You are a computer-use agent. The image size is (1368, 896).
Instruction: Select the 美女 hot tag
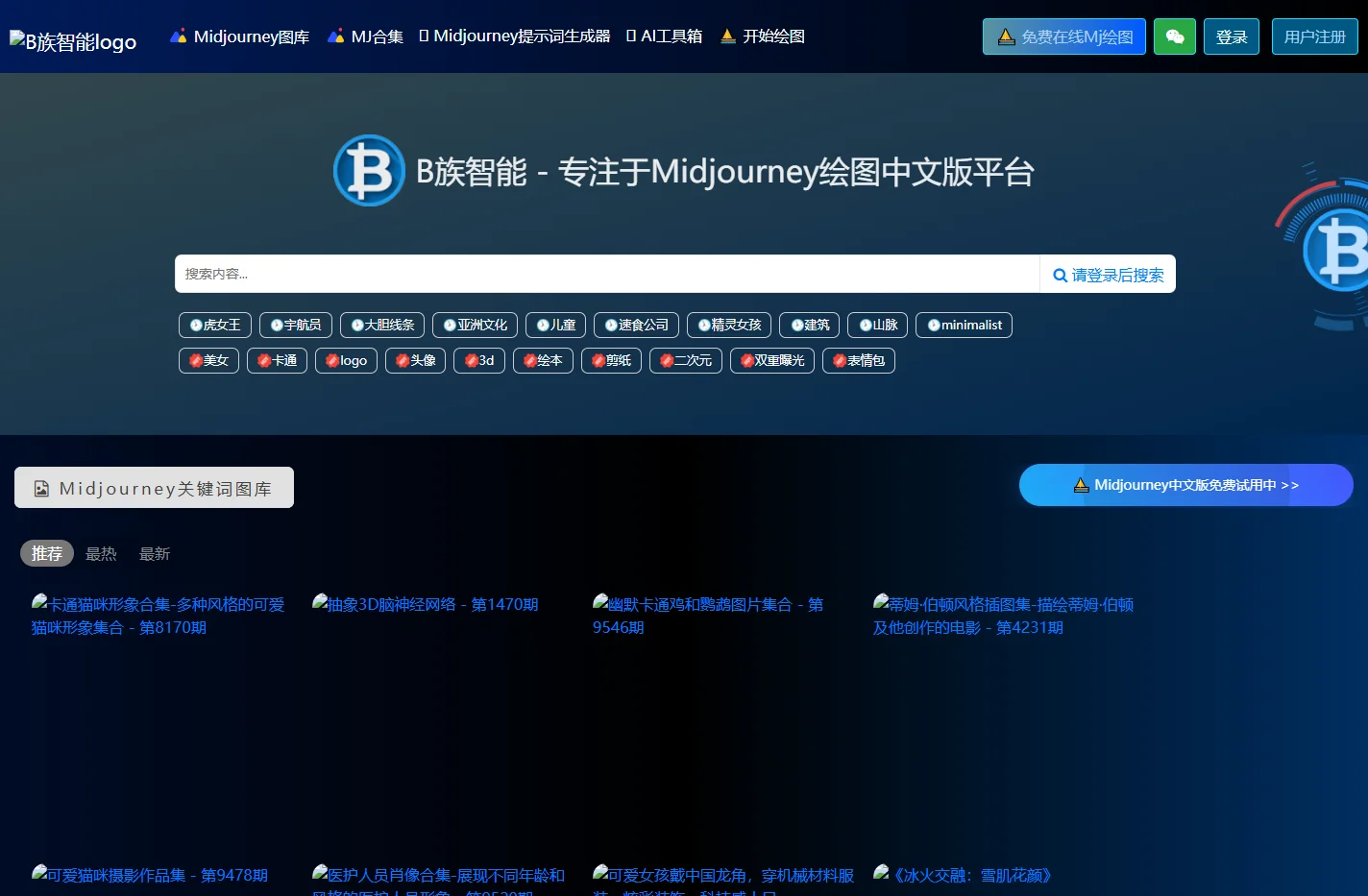click(208, 360)
